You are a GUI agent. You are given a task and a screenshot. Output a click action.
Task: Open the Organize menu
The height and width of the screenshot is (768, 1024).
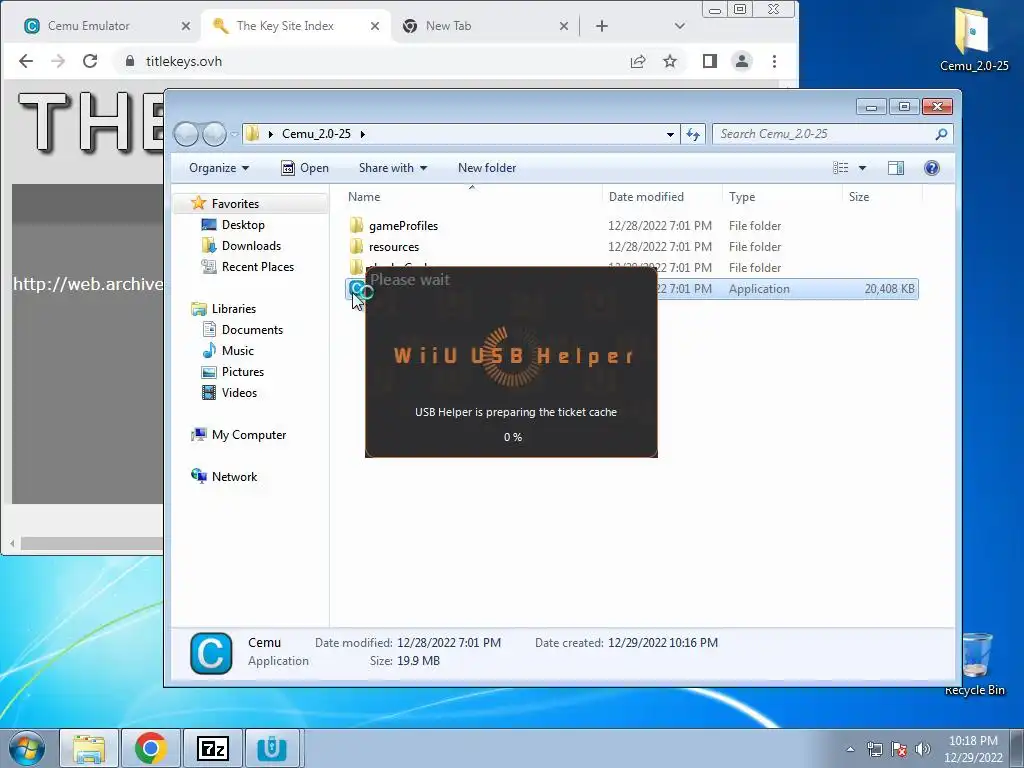pos(219,168)
